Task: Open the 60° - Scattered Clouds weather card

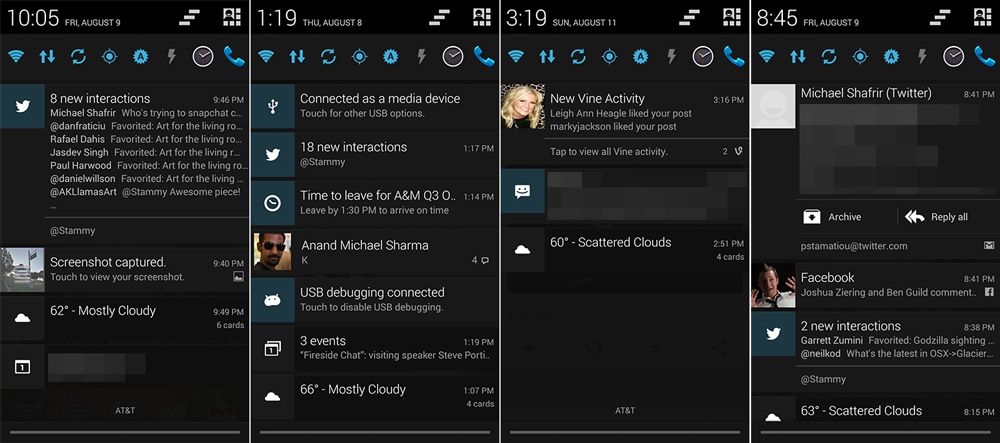Action: tap(625, 250)
